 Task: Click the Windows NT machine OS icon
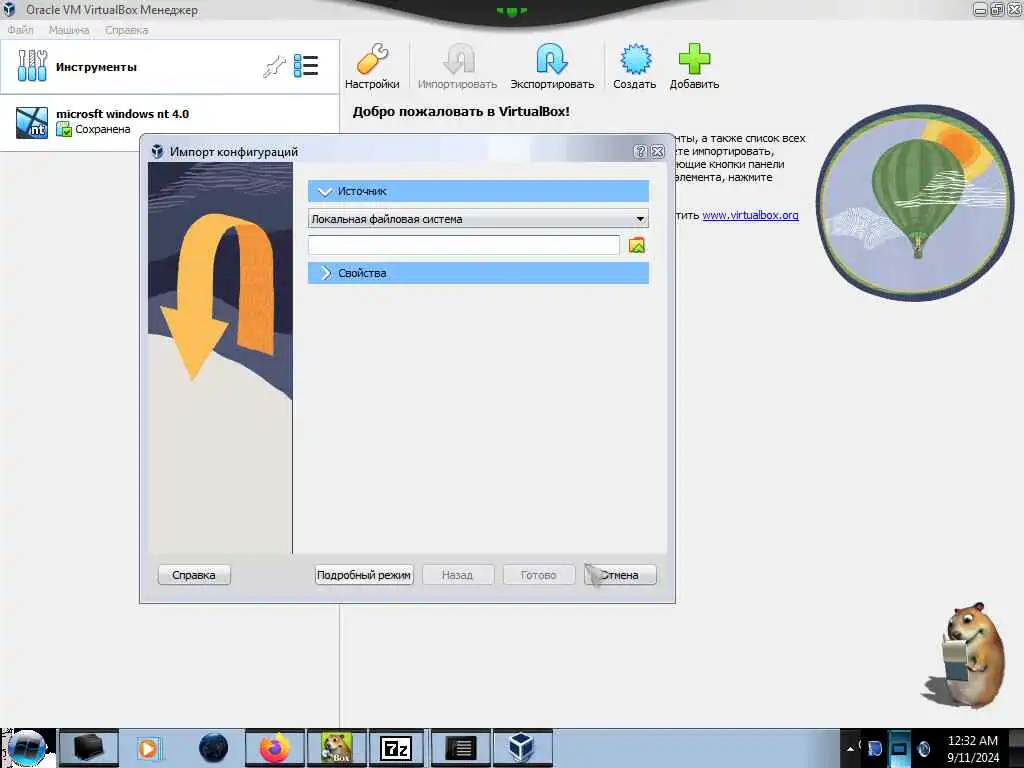pyautogui.click(x=31, y=123)
